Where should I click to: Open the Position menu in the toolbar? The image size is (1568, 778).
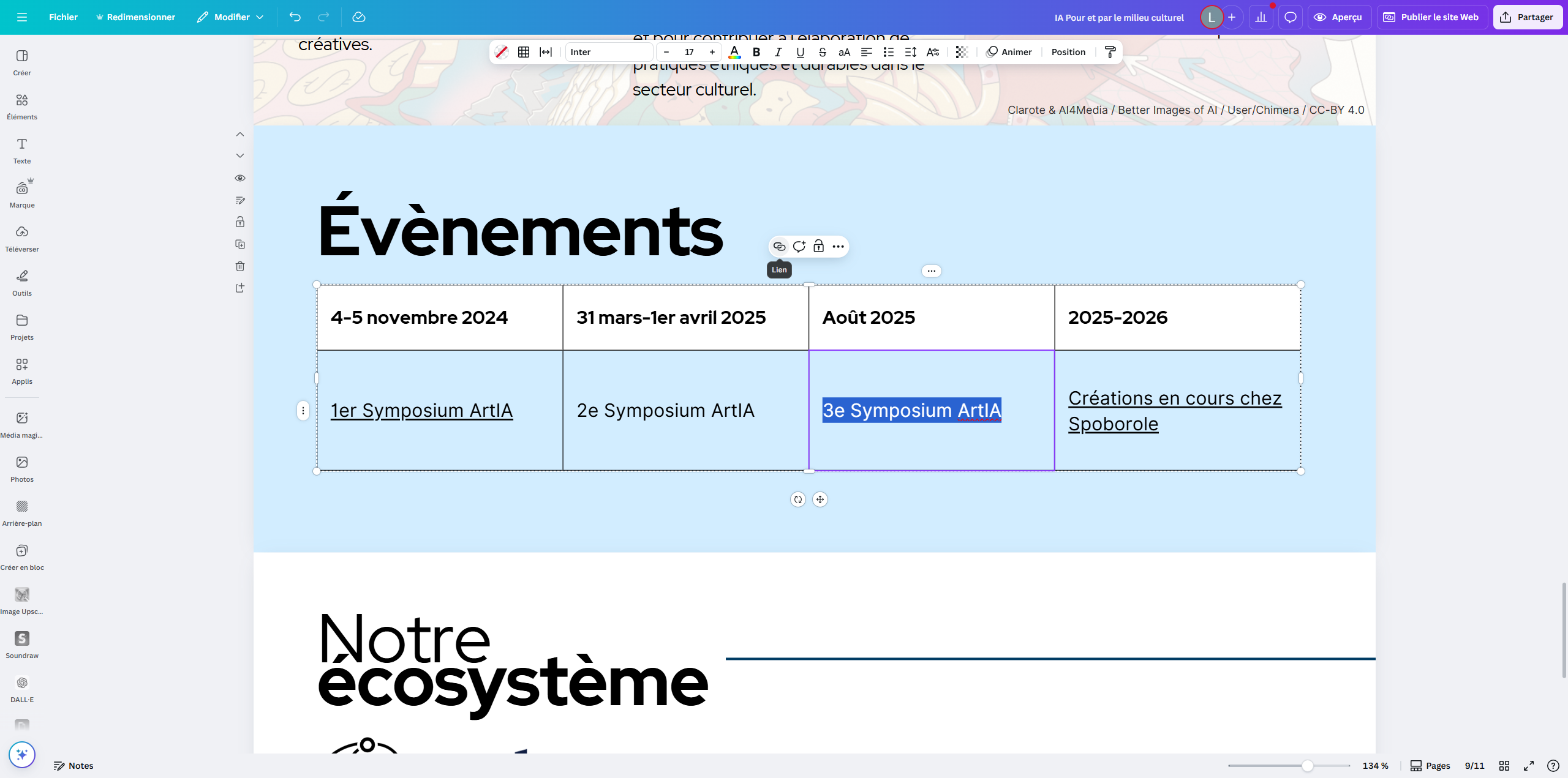[x=1068, y=52]
